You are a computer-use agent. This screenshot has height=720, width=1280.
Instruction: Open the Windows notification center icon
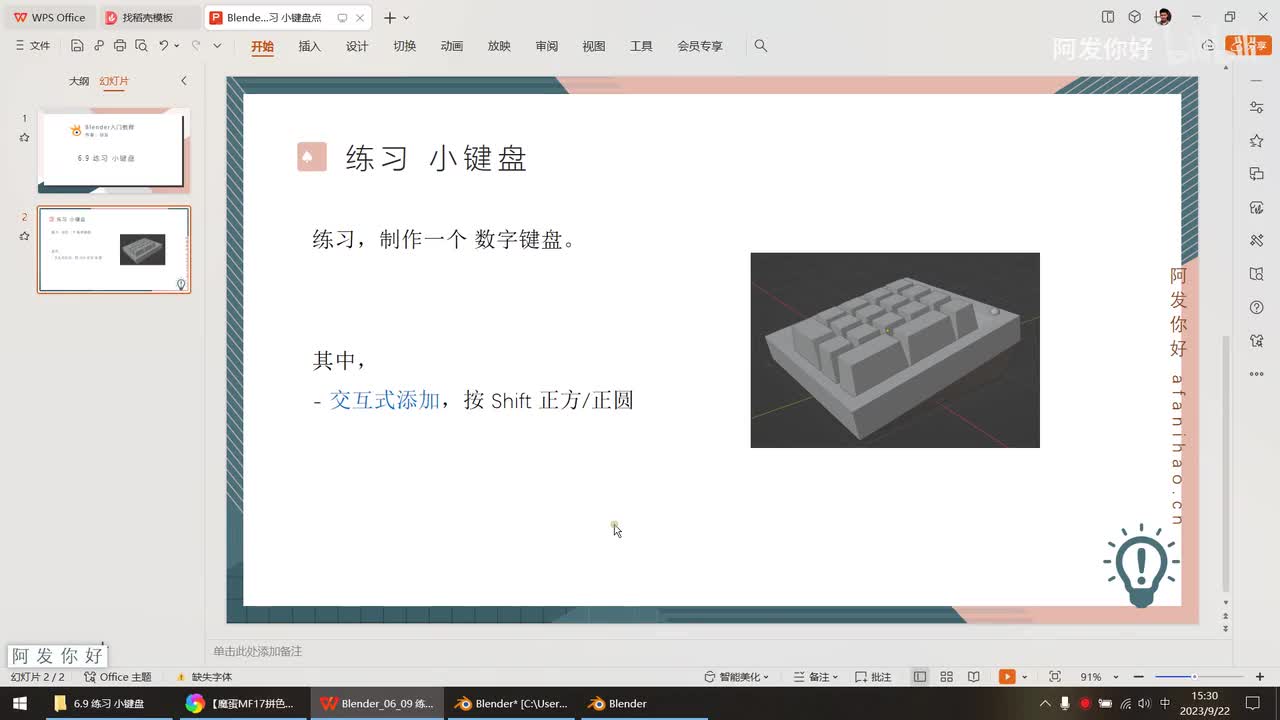tap(1252, 704)
